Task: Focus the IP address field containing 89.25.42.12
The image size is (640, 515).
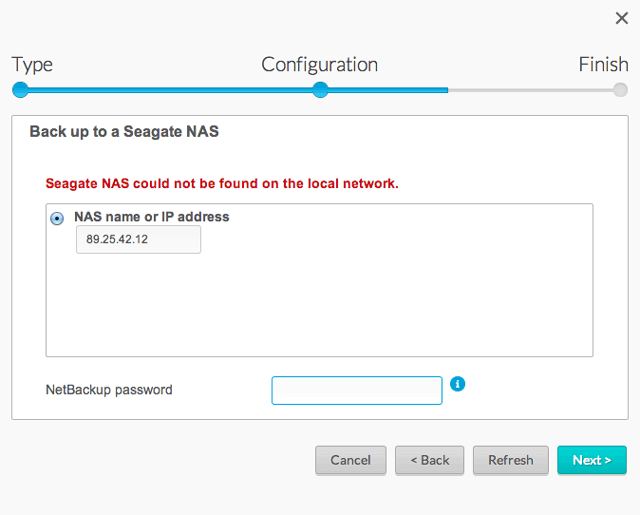Action: tap(138, 240)
